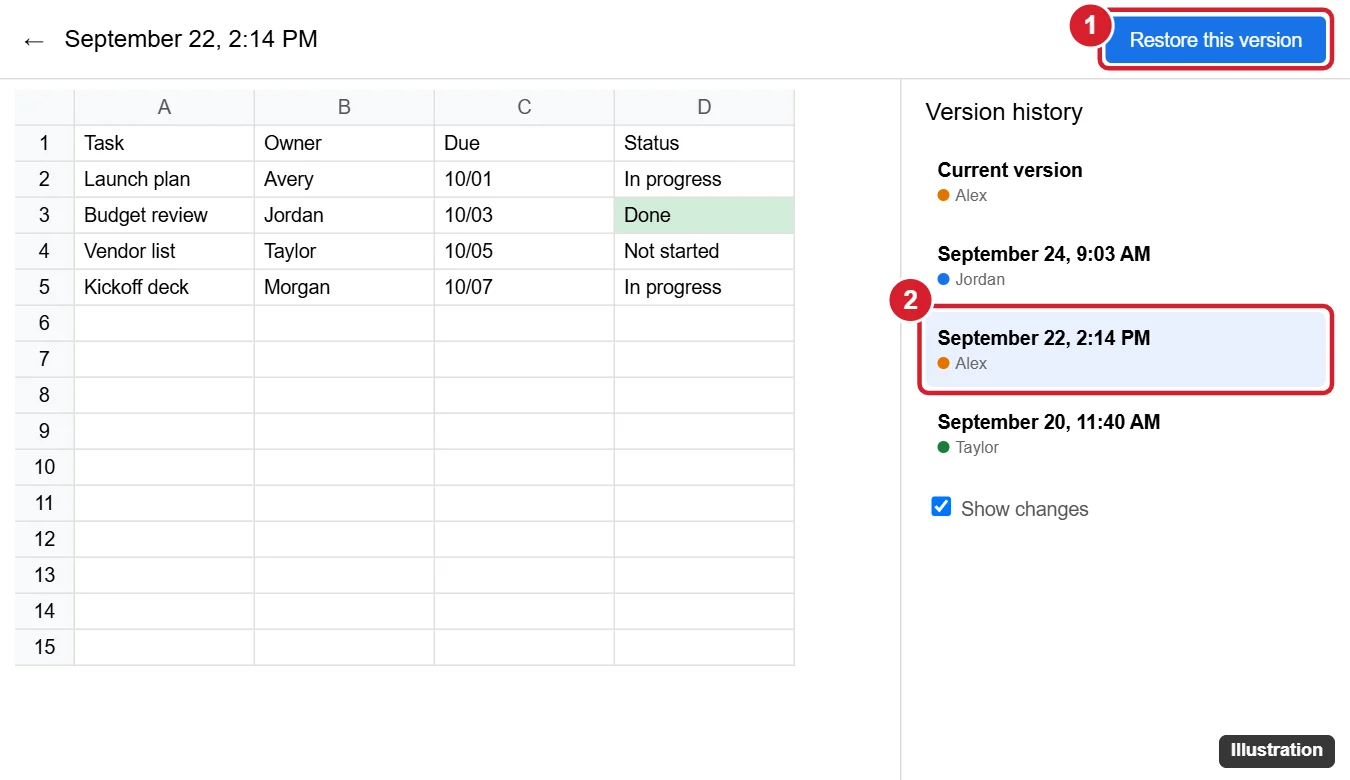Toggle the Show changes checkbox

click(x=941, y=507)
